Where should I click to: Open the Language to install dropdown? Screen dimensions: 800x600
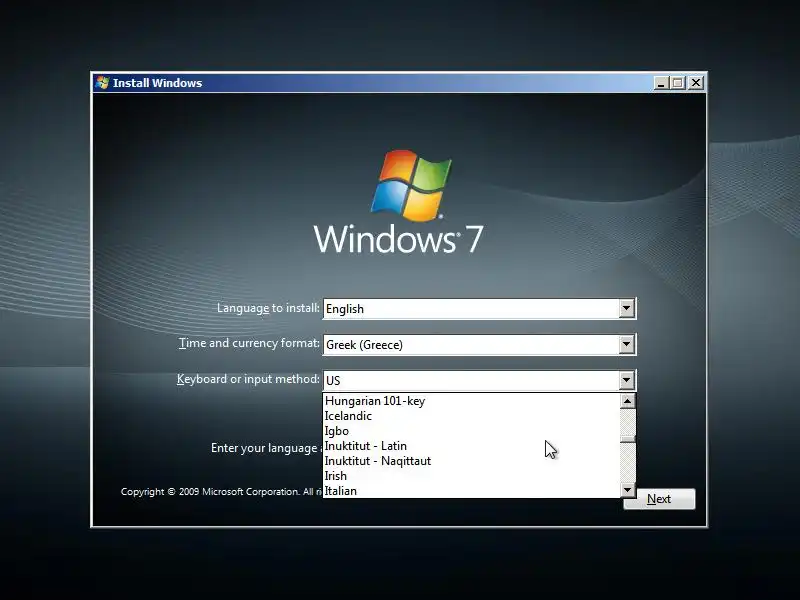pyautogui.click(x=626, y=309)
